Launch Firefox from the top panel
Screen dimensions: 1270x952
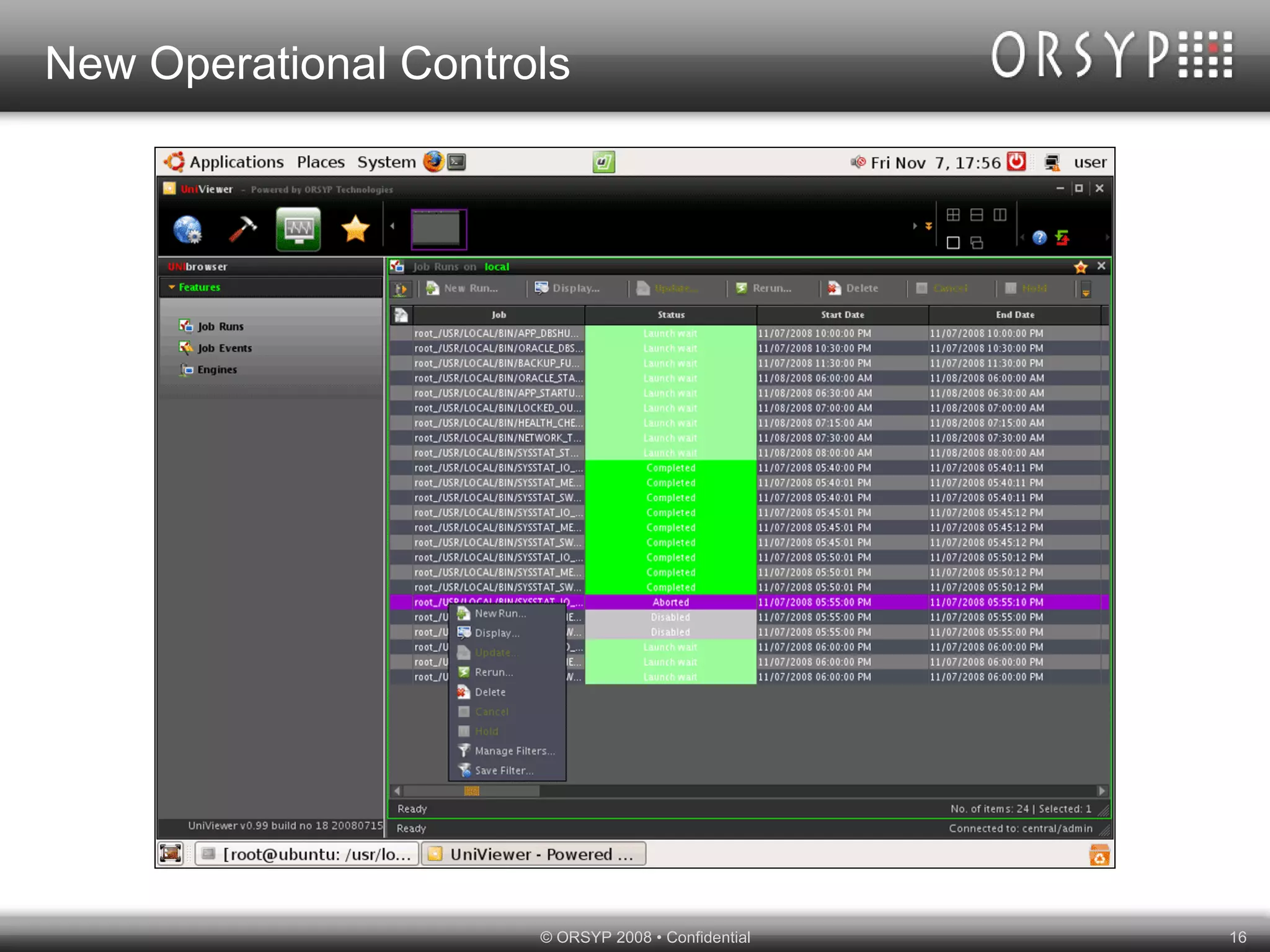tap(433, 162)
